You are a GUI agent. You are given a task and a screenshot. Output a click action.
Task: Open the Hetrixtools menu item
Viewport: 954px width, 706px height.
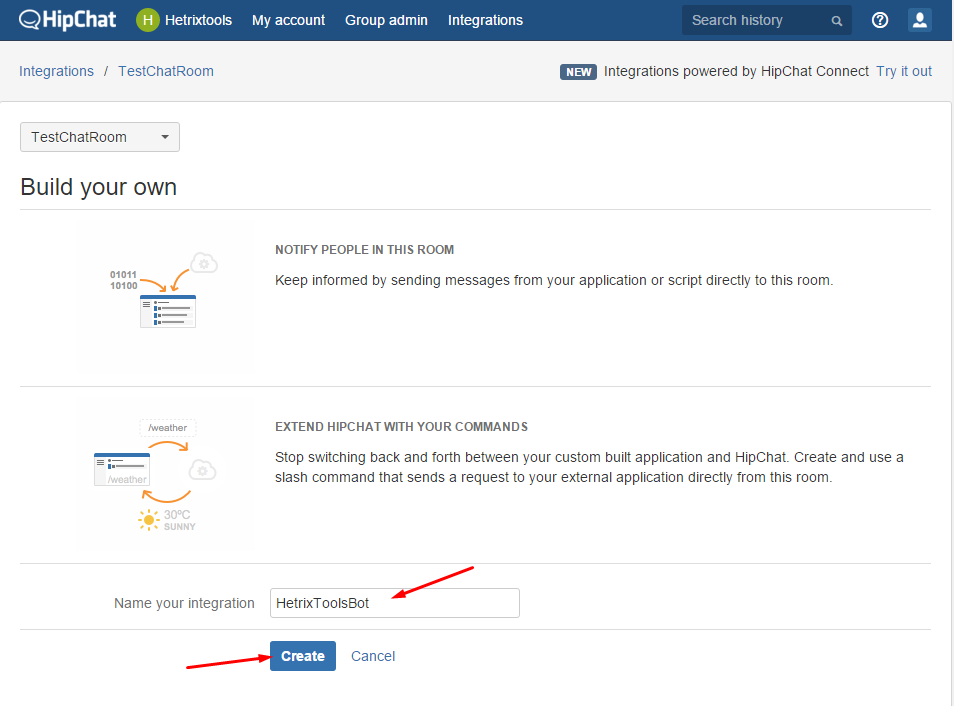pyautogui.click(x=198, y=20)
